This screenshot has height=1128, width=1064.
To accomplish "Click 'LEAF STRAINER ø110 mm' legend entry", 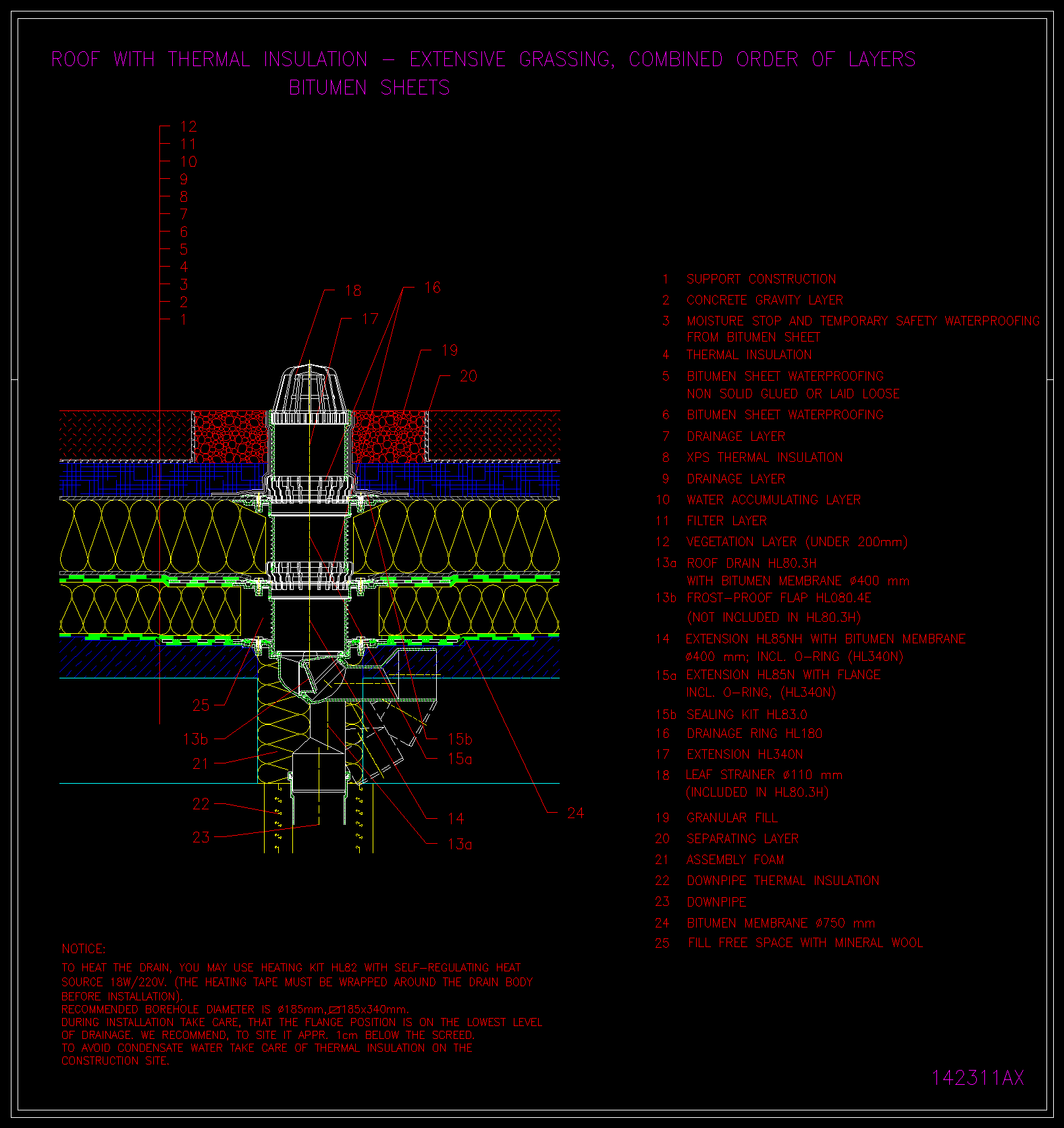I will point(764,774).
